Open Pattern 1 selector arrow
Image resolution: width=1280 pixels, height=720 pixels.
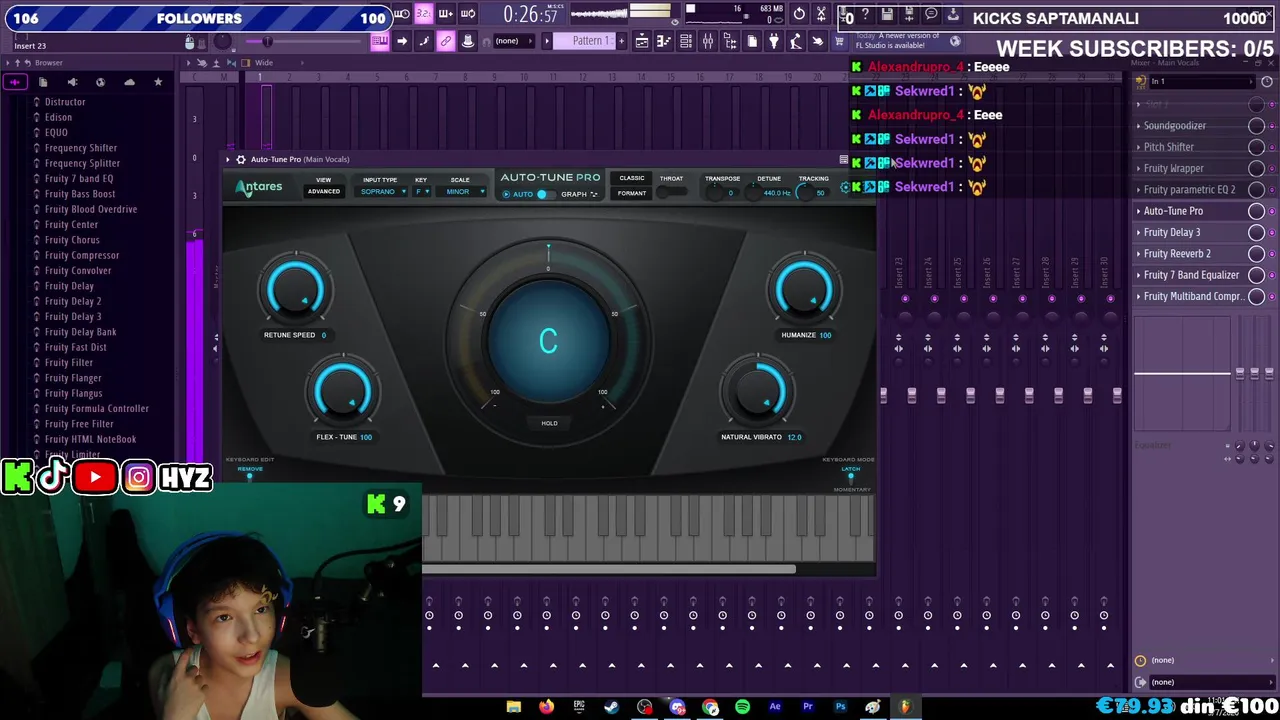547,41
